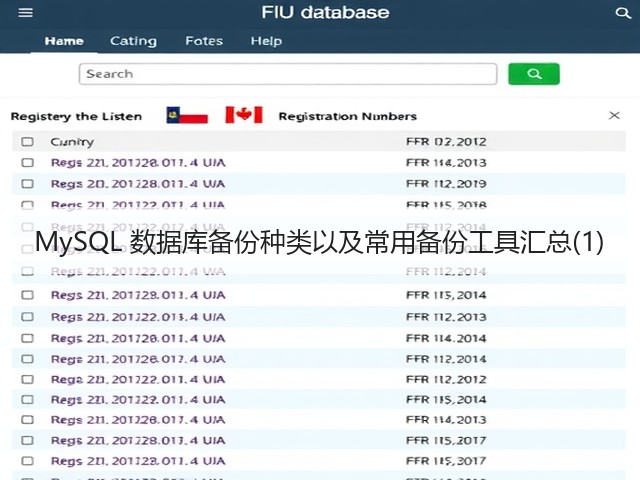Click the FFR 115,2018 value

(446, 204)
